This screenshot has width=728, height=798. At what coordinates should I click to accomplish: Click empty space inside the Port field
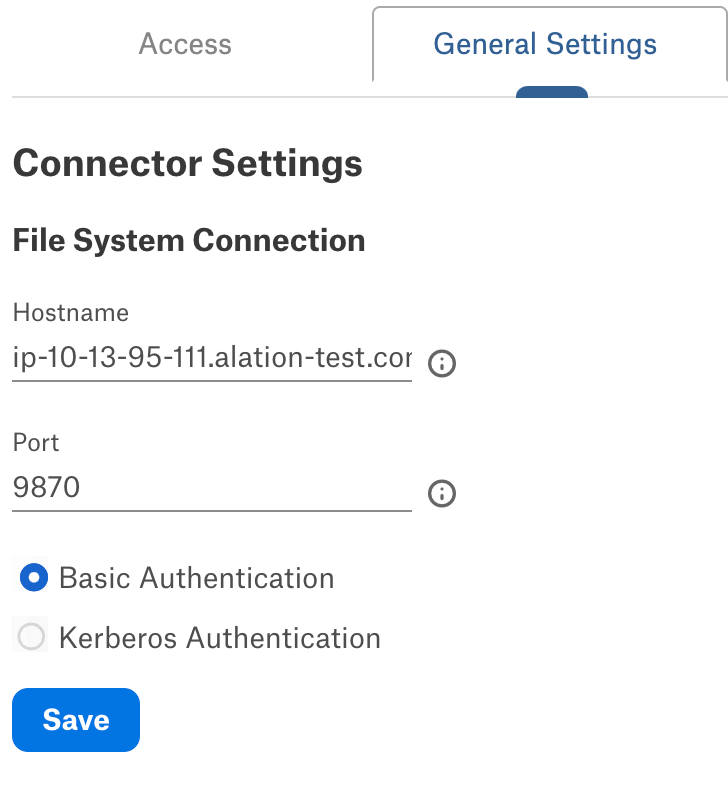click(x=244, y=487)
